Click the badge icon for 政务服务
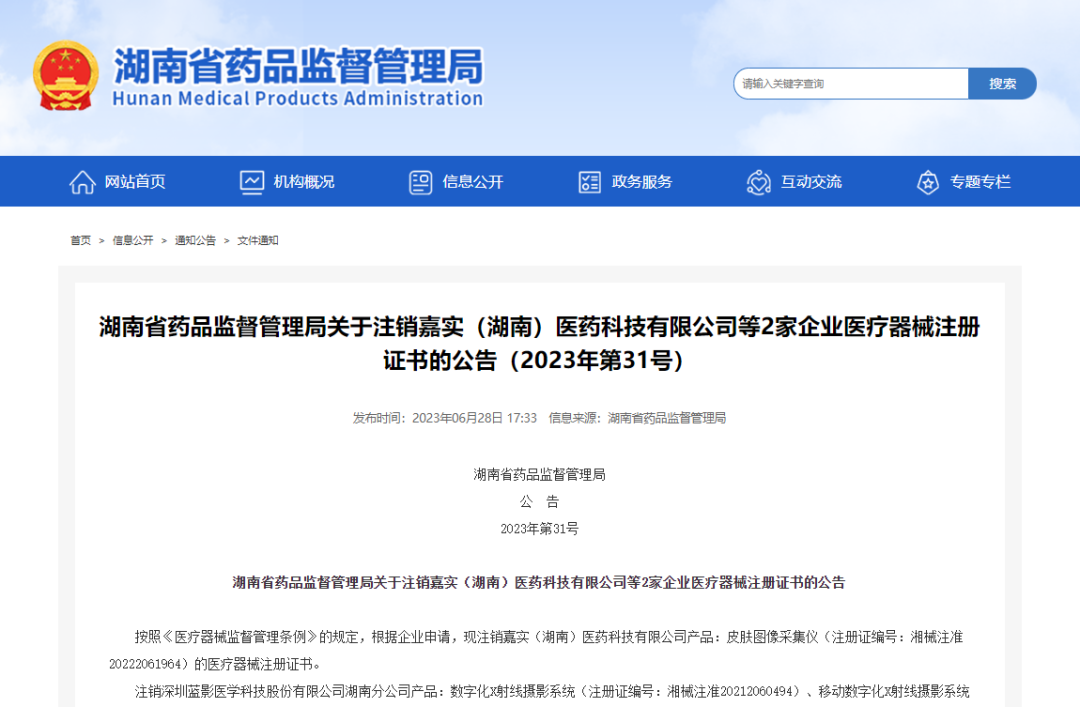 pos(589,181)
